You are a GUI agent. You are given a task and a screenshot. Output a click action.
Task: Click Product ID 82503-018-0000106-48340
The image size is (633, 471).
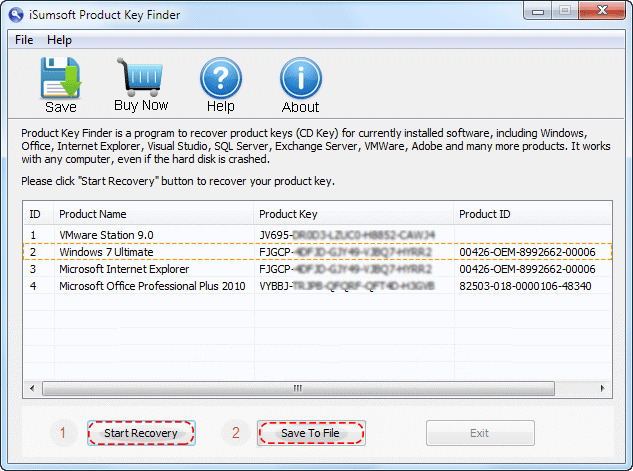(x=525, y=286)
